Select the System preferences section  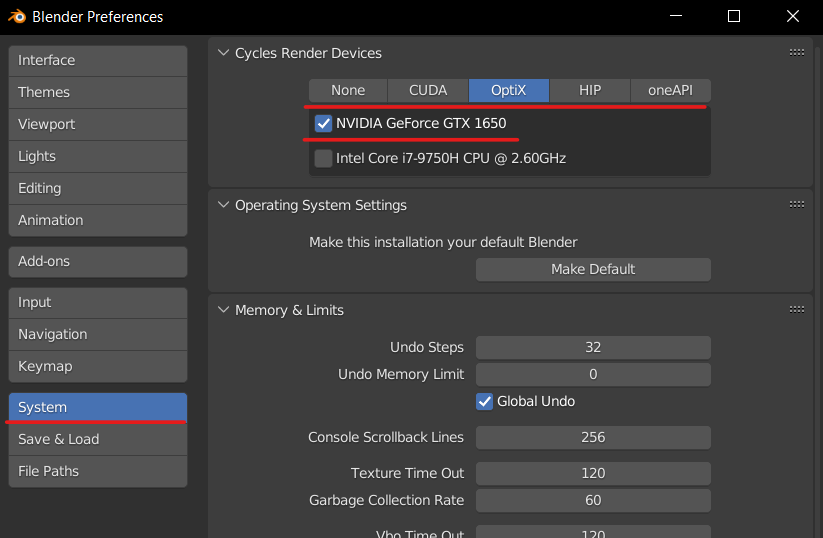click(98, 407)
